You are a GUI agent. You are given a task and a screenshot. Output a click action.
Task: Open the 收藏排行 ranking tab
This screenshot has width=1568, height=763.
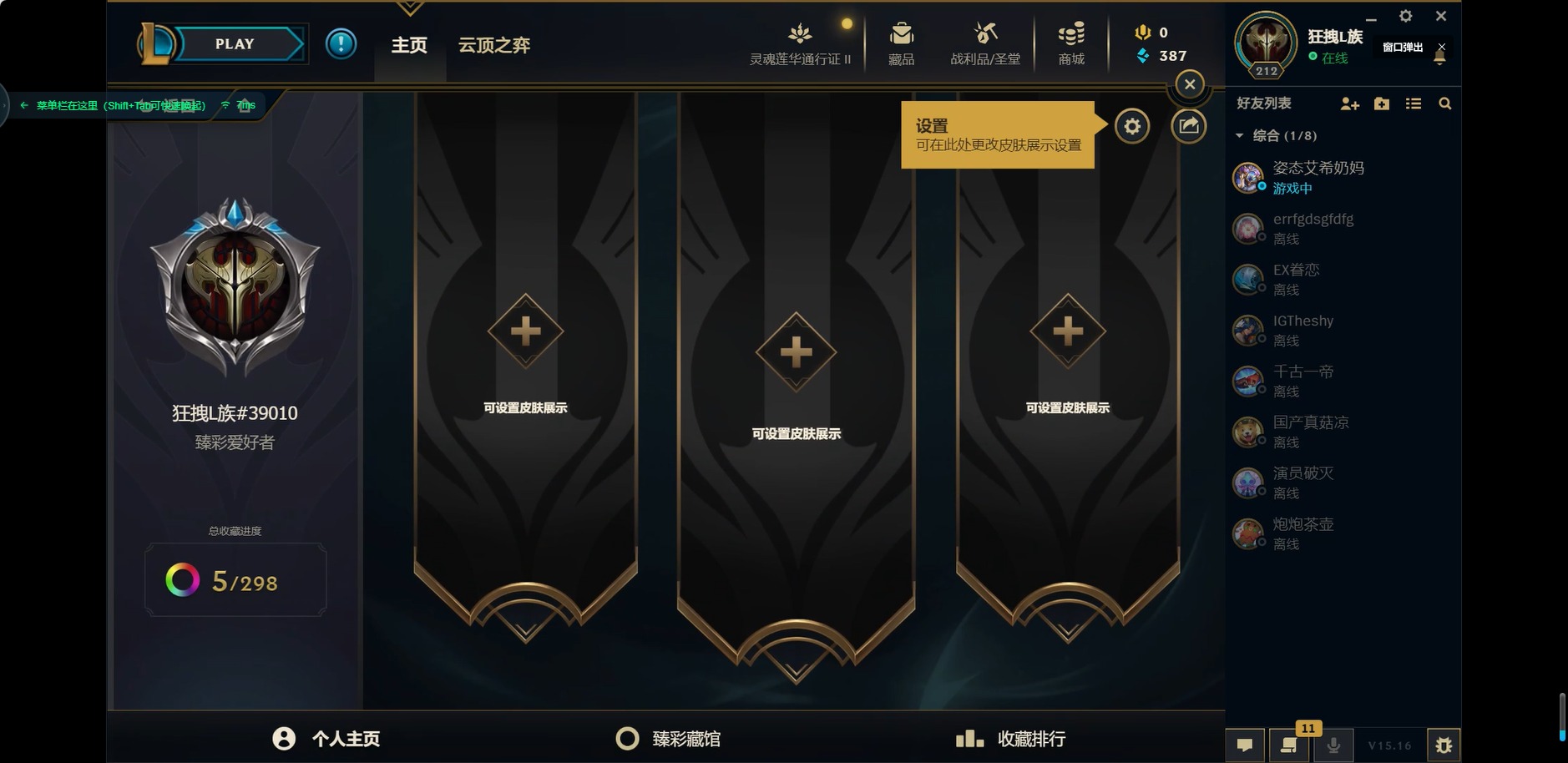tap(1010, 739)
